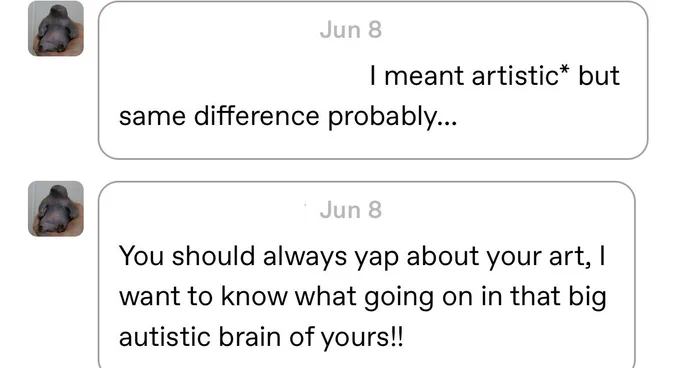The height and width of the screenshot is (368, 680).
Task: Open the avatar beside the "You should always yap" message
Action: pos(56,209)
